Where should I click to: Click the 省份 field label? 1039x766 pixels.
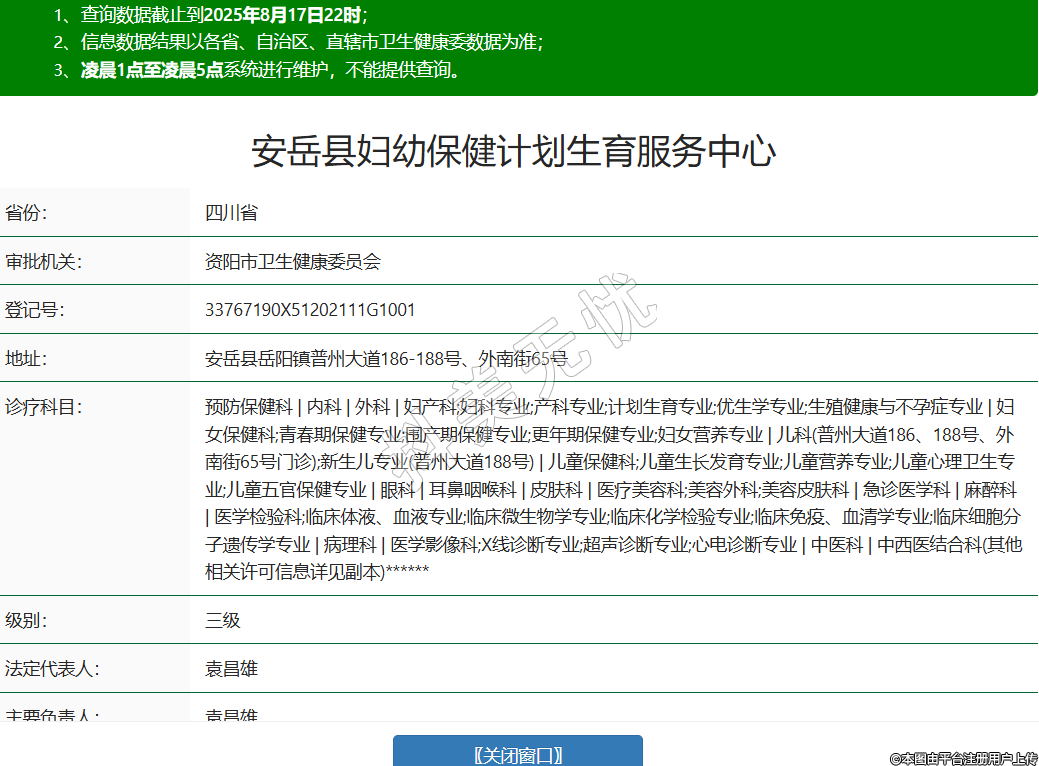pos(27,213)
